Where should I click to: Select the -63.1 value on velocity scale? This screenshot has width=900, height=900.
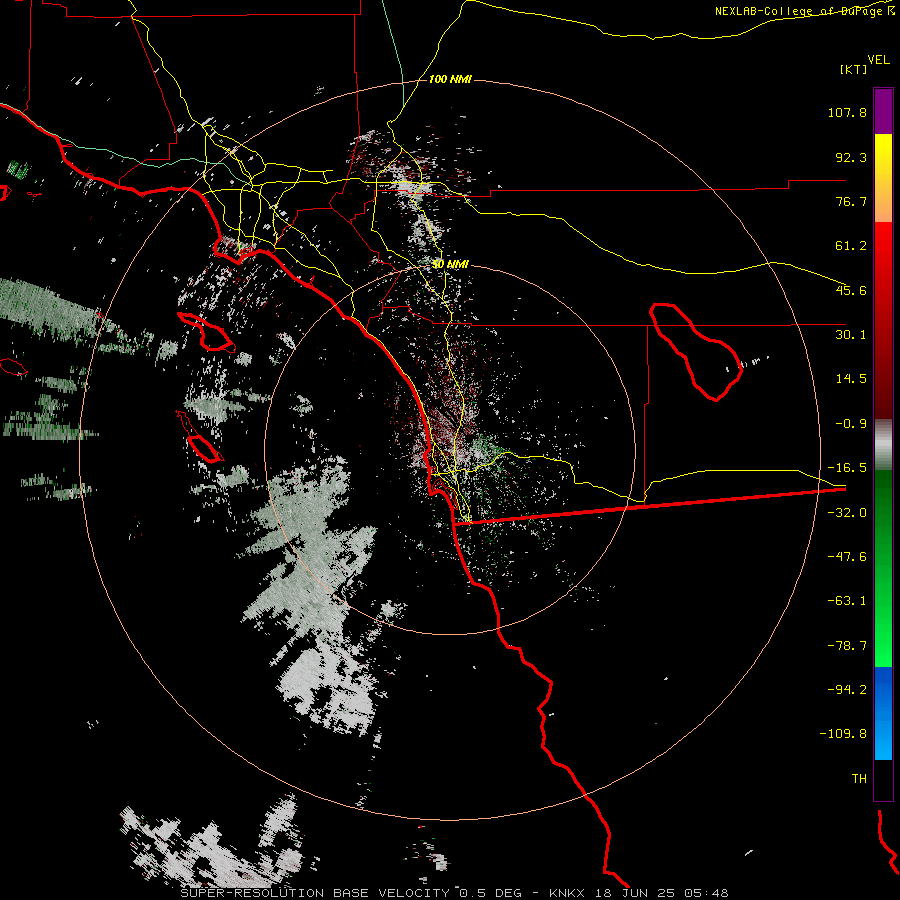[x=847, y=601]
